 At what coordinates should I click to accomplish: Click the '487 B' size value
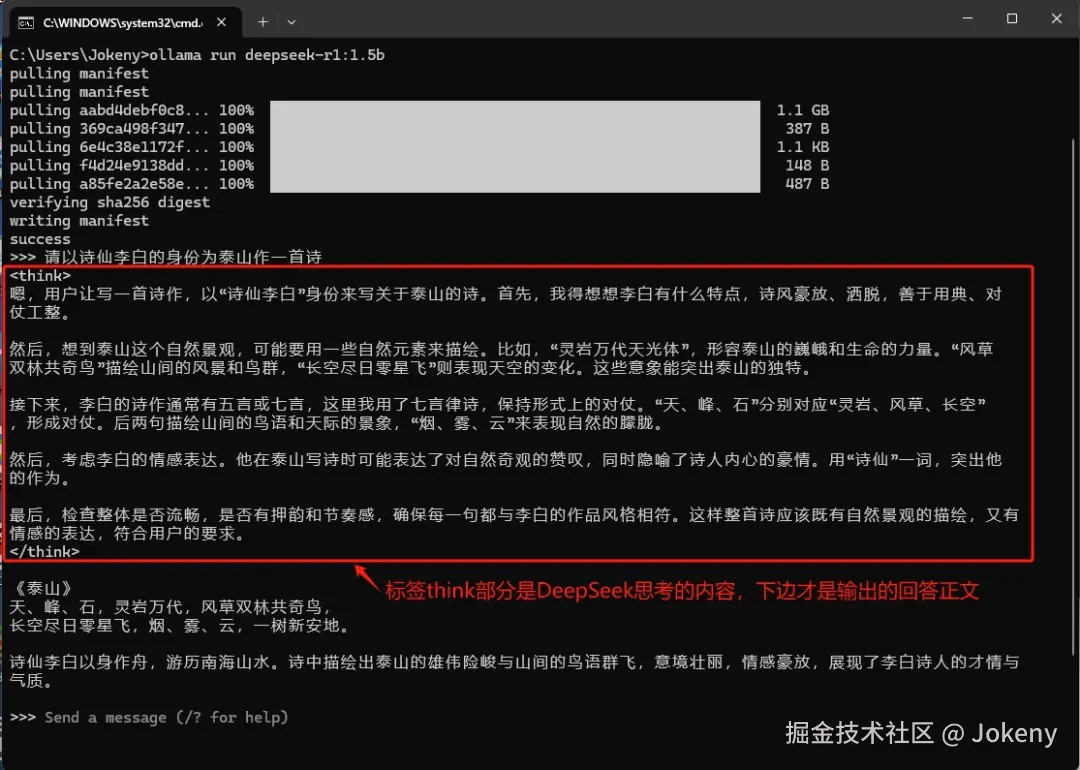point(807,184)
